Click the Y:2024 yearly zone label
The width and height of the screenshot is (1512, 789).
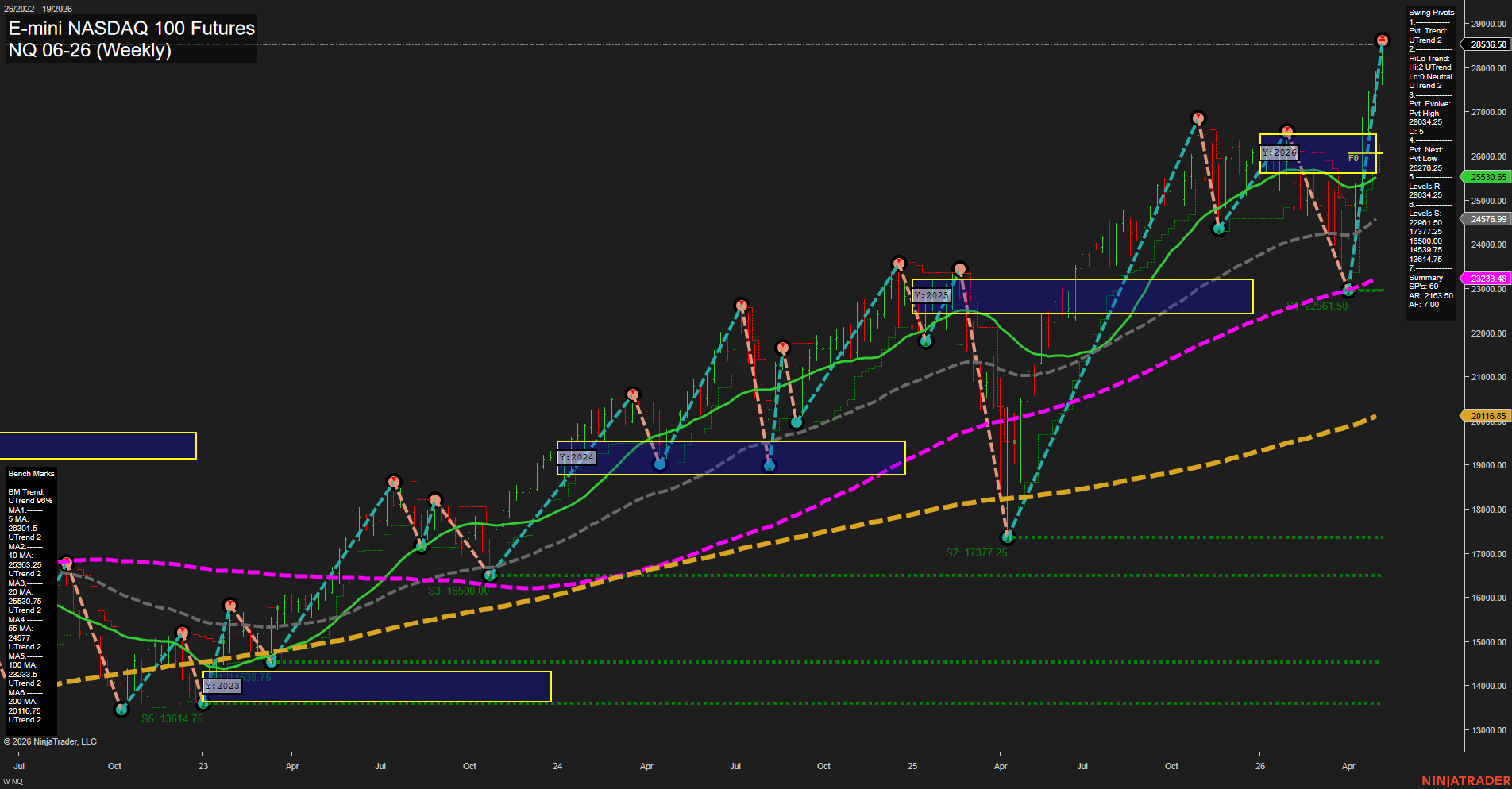pyautogui.click(x=577, y=457)
